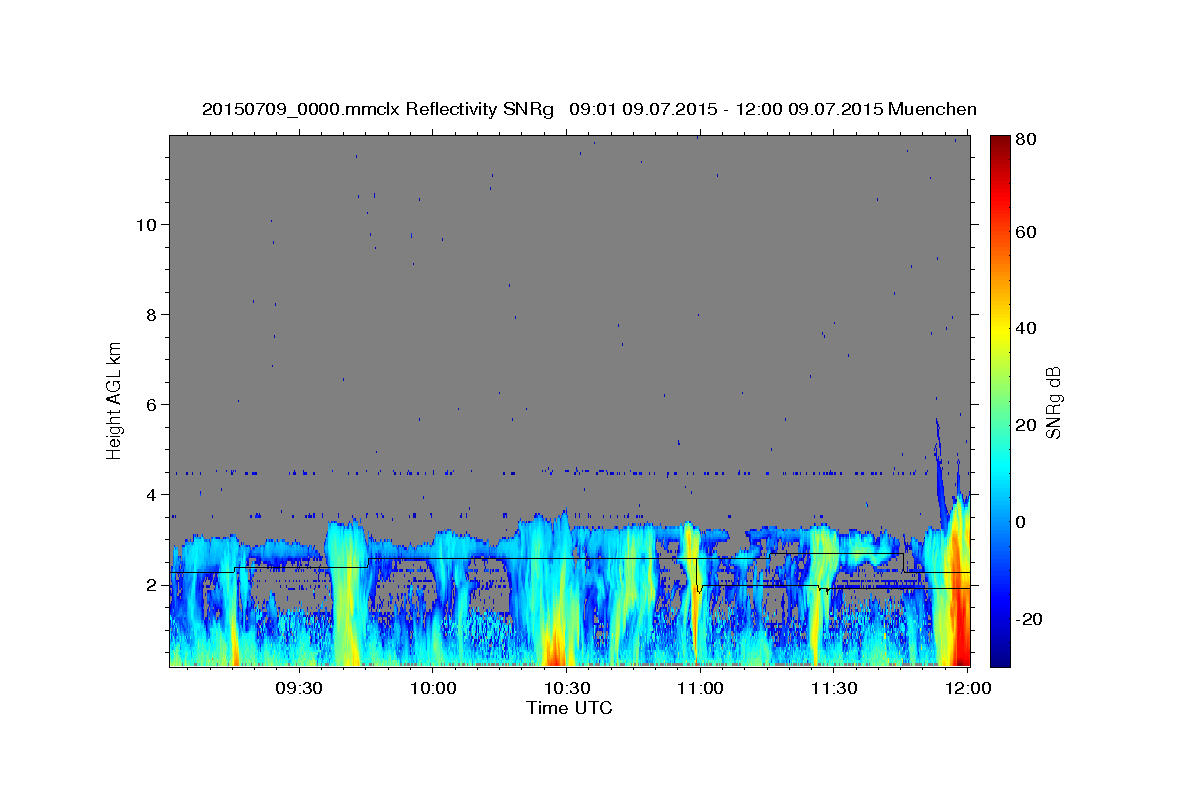Click the 'Height AGL km' axis label
Image resolution: width=1200 pixels, height=800 pixels.
(114, 400)
